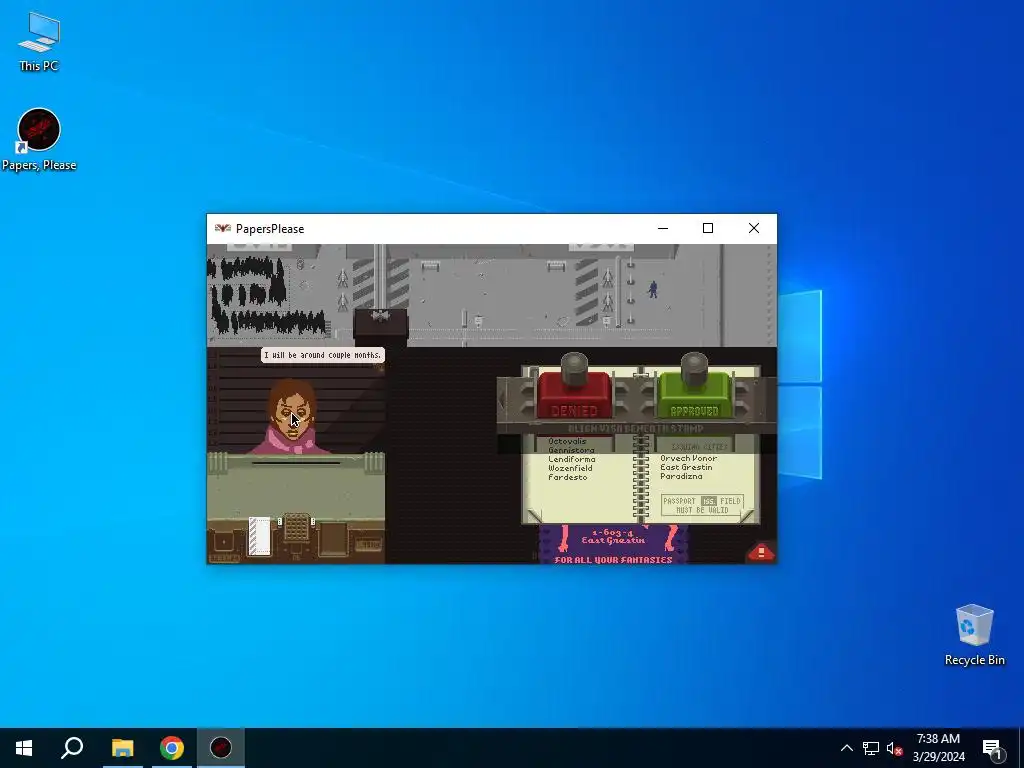Turn rulebook page with bottom-right corner
Viewport: 1024px width, 768px height.
(749, 516)
